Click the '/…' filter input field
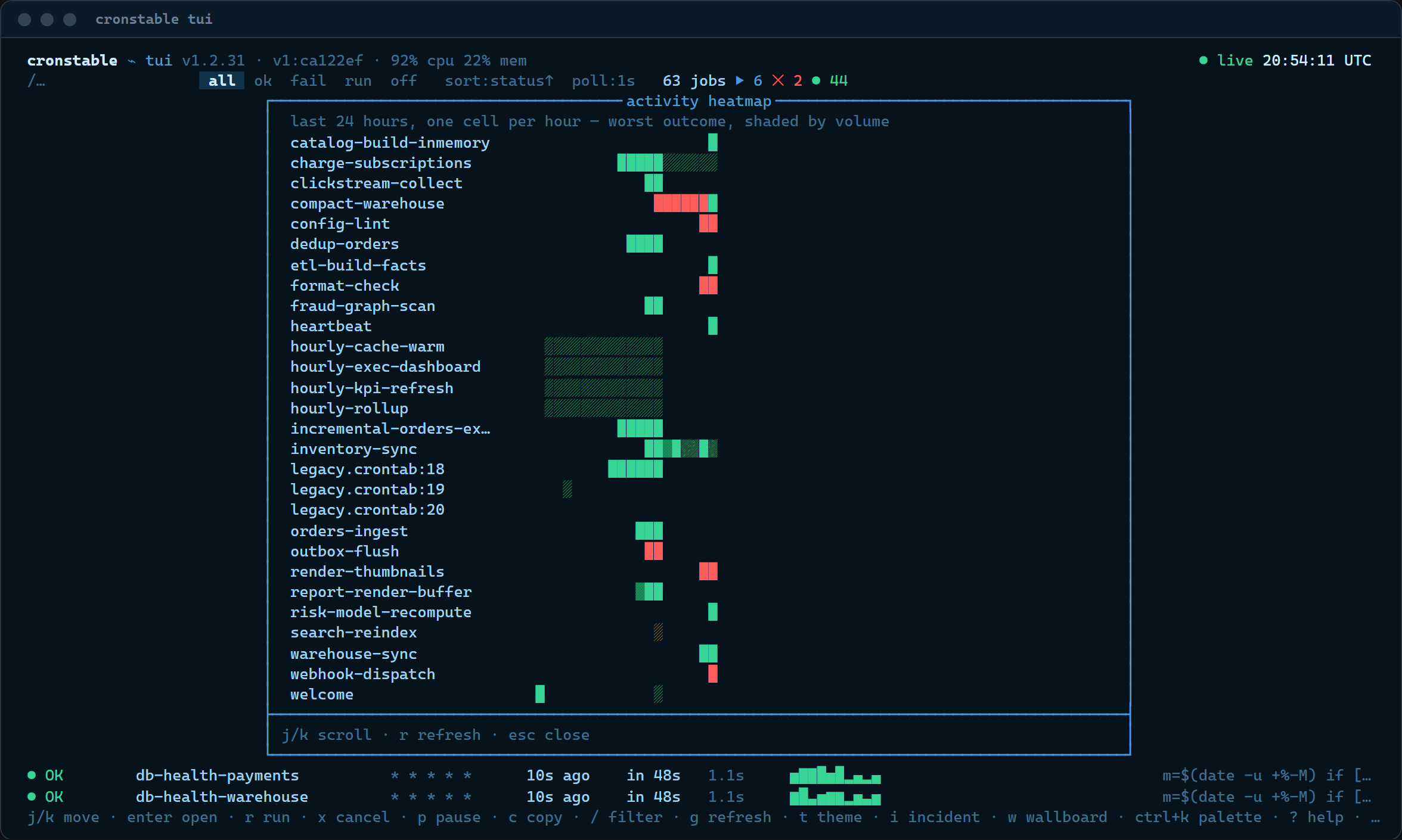The image size is (1402, 840). [x=36, y=80]
